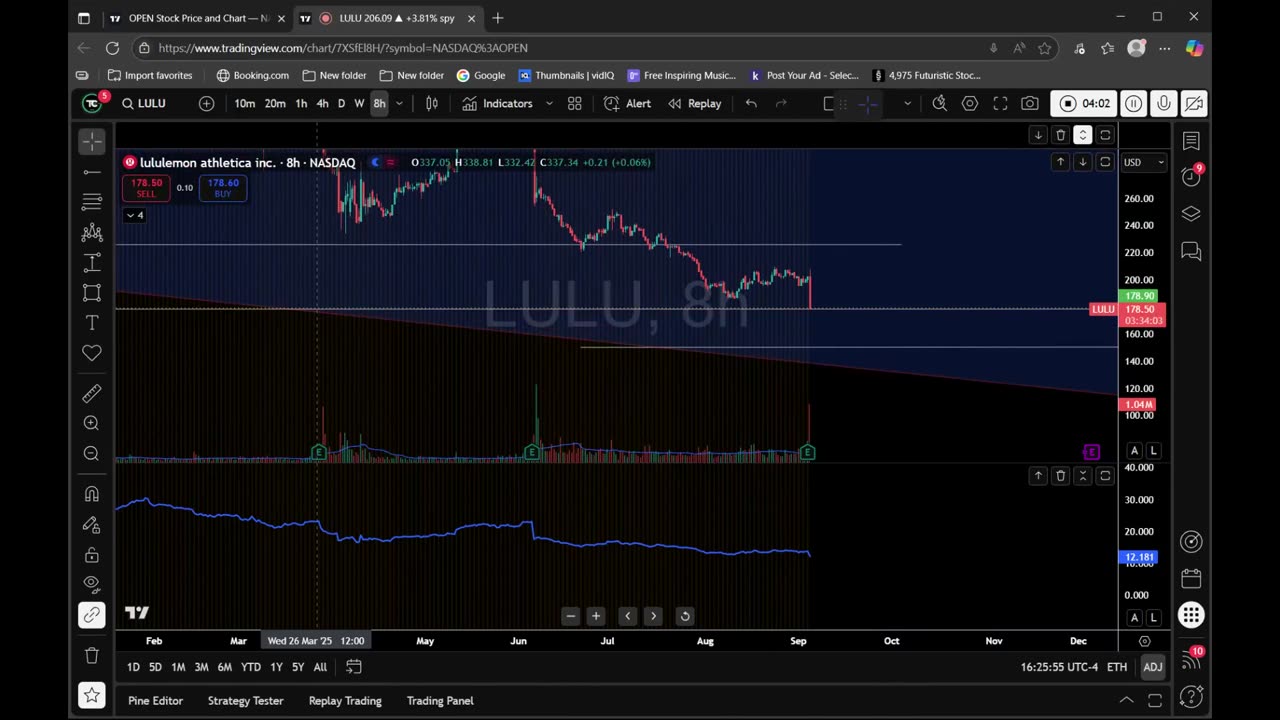Image resolution: width=1280 pixels, height=720 pixels.
Task: Select the trend line drawing tool
Action: (92, 172)
